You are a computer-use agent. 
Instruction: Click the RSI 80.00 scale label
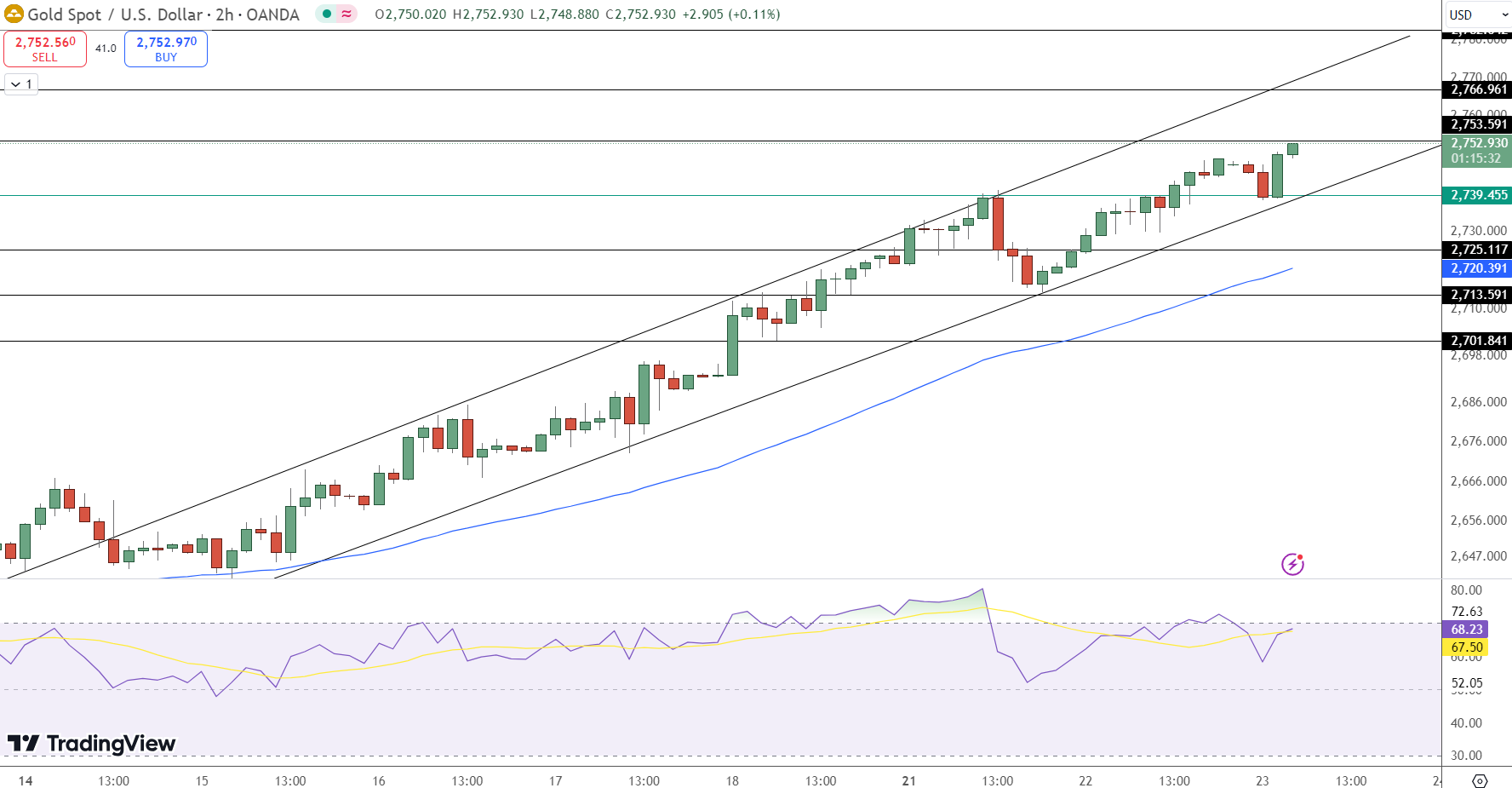point(1466,590)
